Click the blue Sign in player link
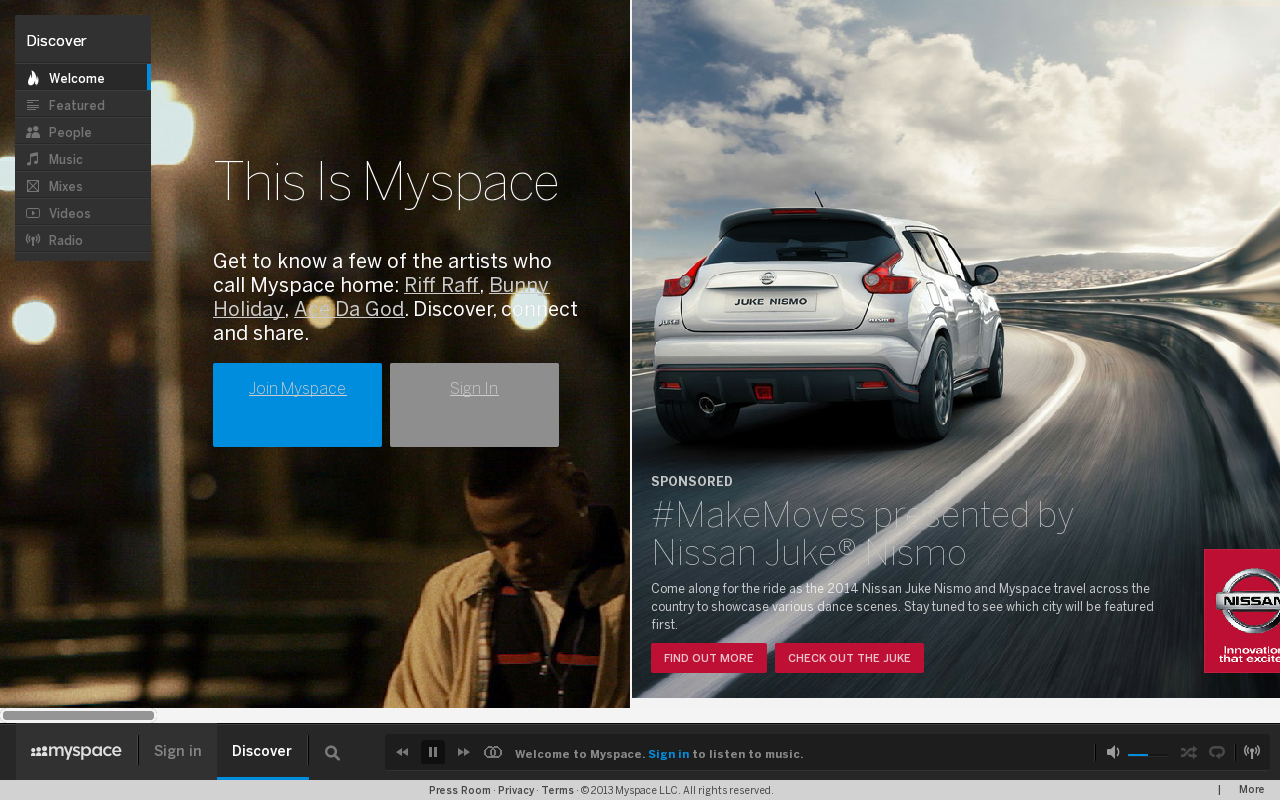Image resolution: width=1280 pixels, height=800 pixels. pyautogui.click(x=669, y=754)
